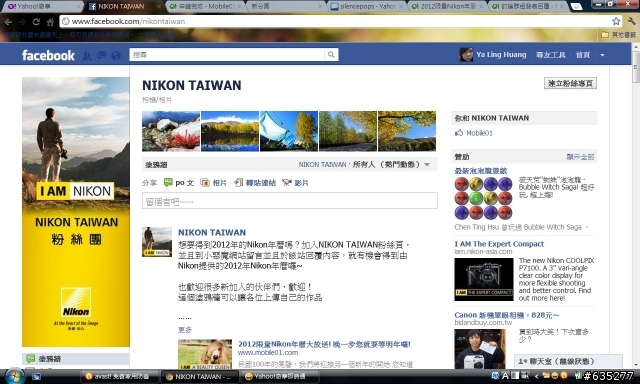The image size is (640, 384).
Task: Open the 2012 Nikon calendar giveaway link
Action: (324, 344)
